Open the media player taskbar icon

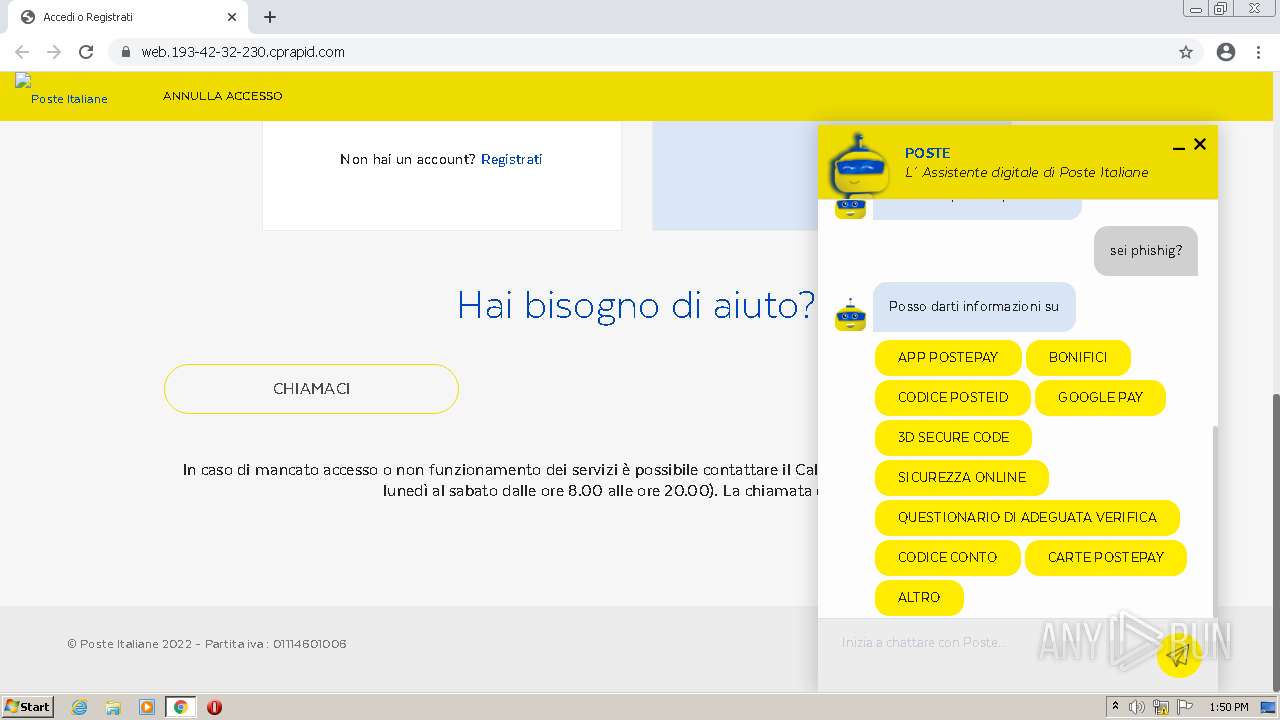(146, 707)
